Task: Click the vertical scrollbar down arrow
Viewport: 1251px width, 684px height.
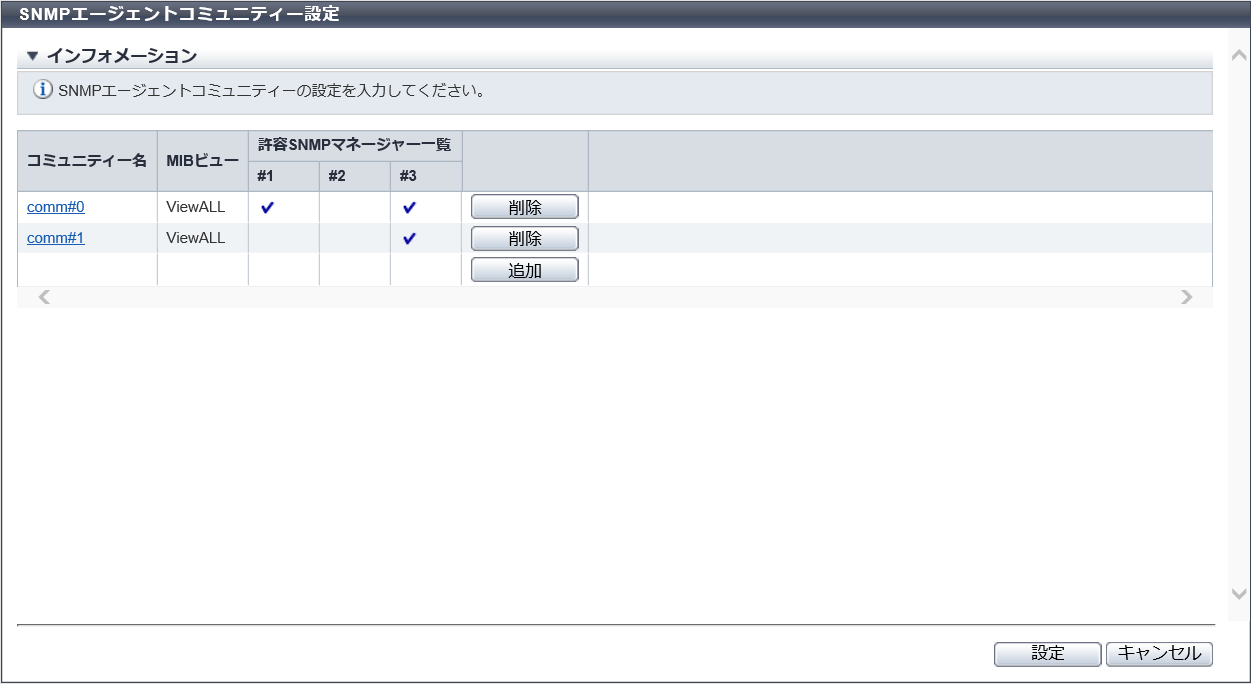Action: point(1239,593)
